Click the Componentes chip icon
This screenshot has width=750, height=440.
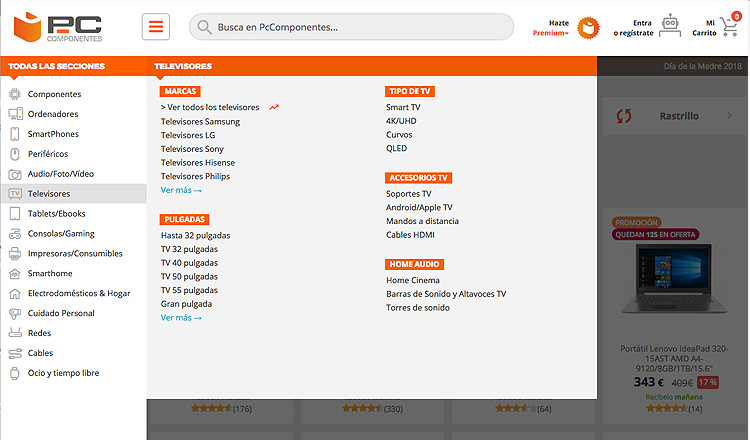(15, 94)
